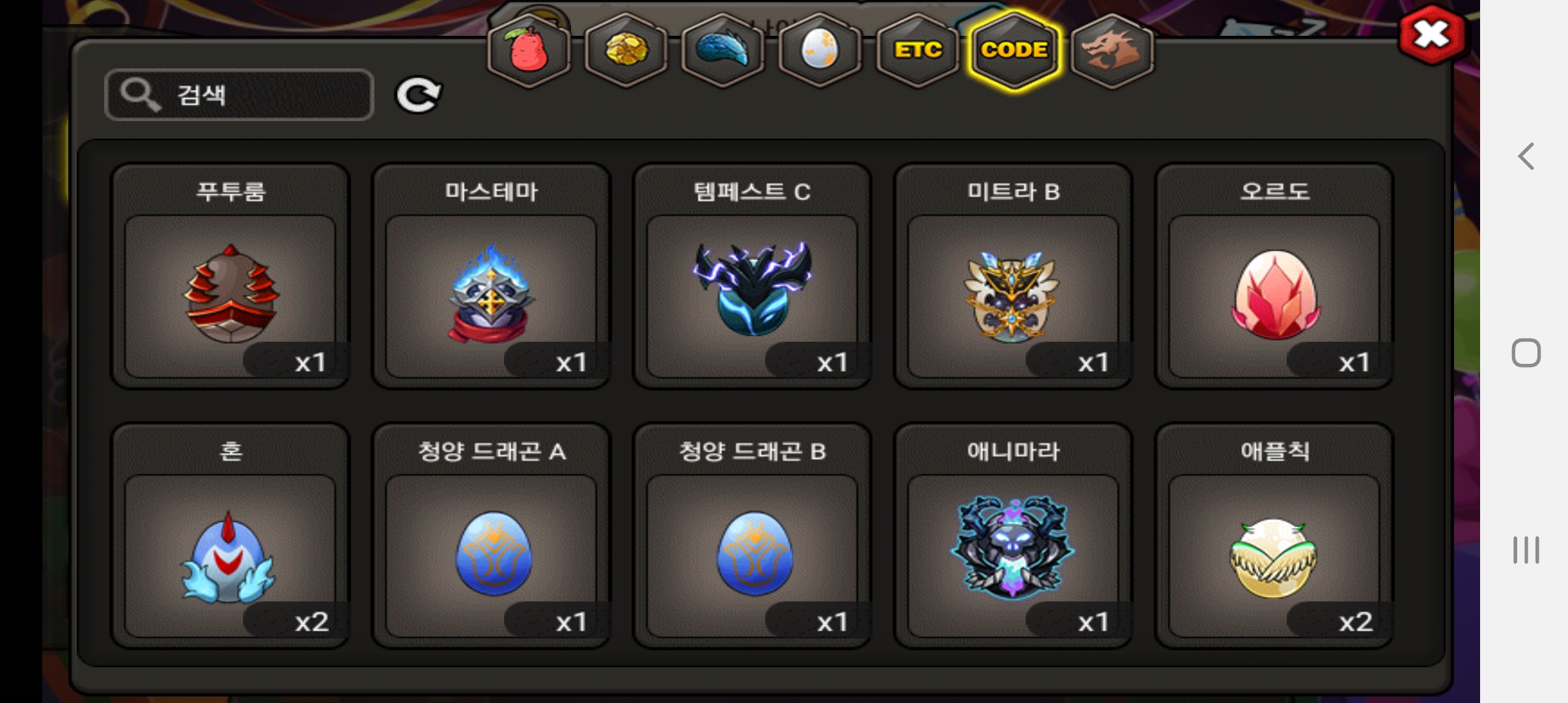Choose the 혼 egg with x2
Image resolution: width=1568 pixels, height=703 pixels.
[231, 536]
